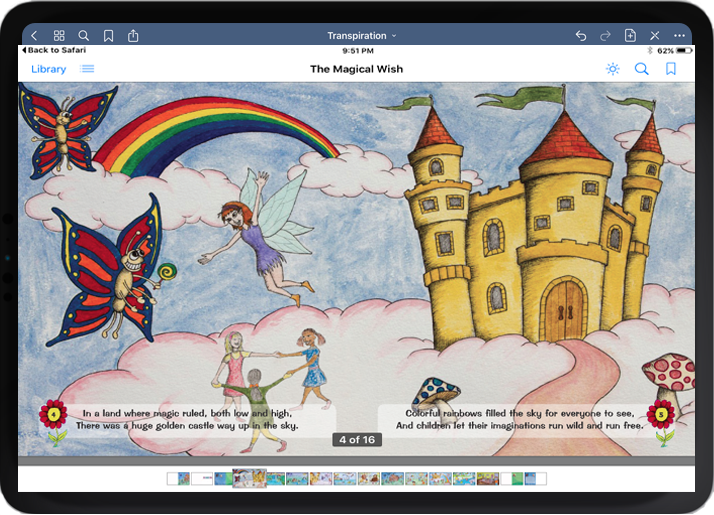
Task: Click the blue search magnifier icon
Action: click(642, 69)
